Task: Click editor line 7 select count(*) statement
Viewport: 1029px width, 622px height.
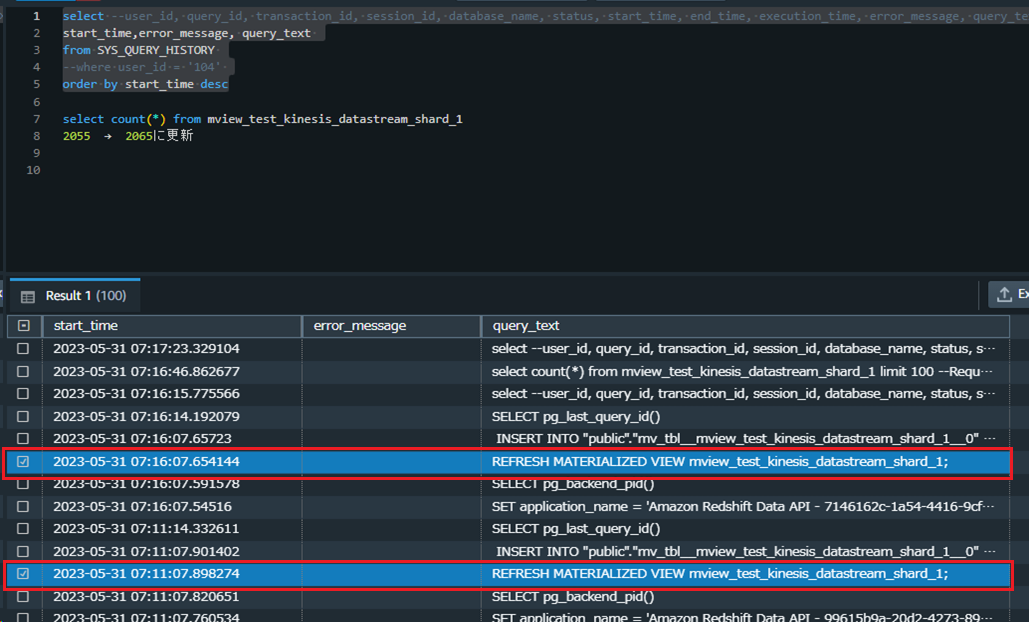Action: point(262,119)
